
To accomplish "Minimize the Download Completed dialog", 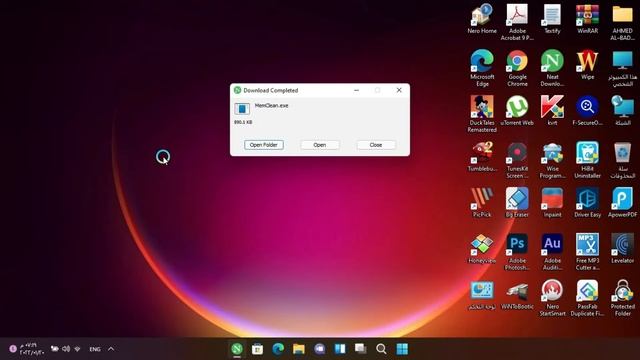I will 356,90.
